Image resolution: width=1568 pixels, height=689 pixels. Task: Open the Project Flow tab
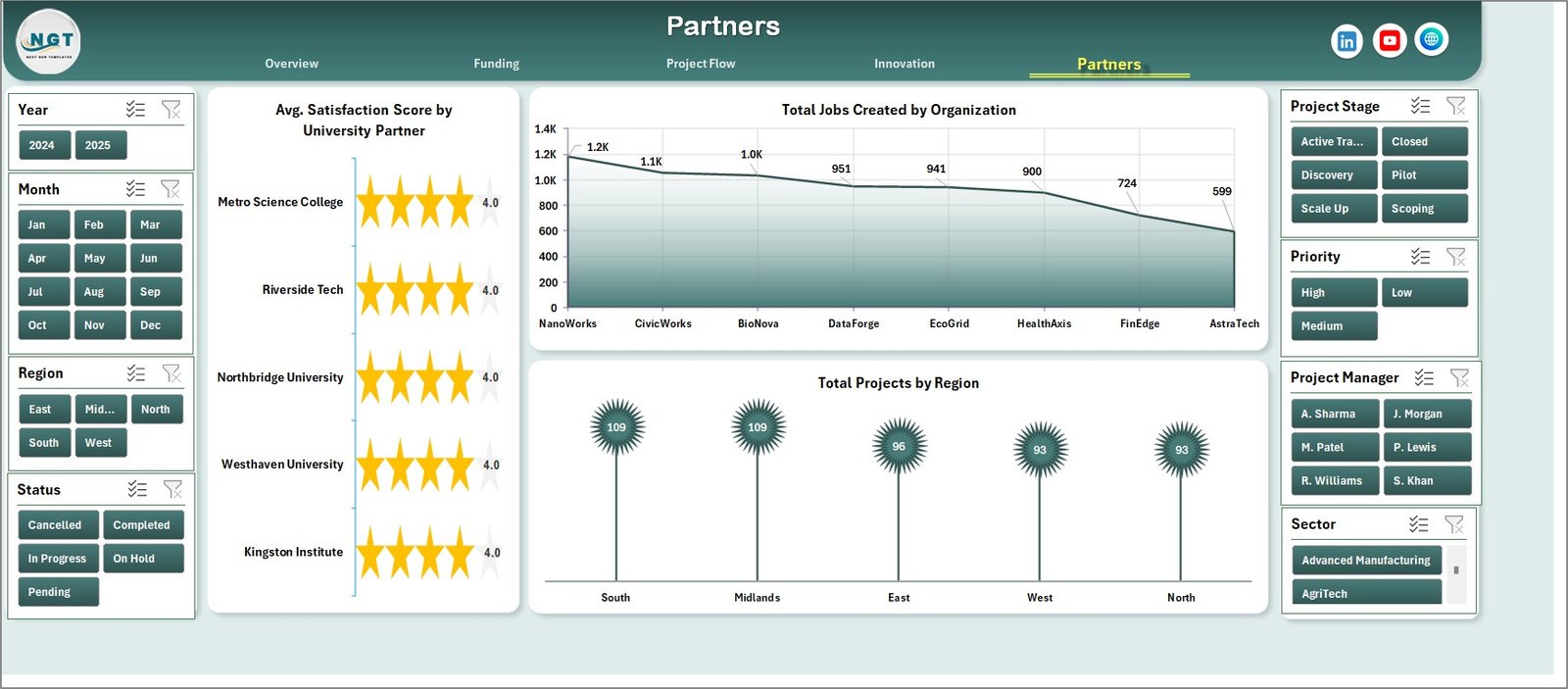coord(701,64)
